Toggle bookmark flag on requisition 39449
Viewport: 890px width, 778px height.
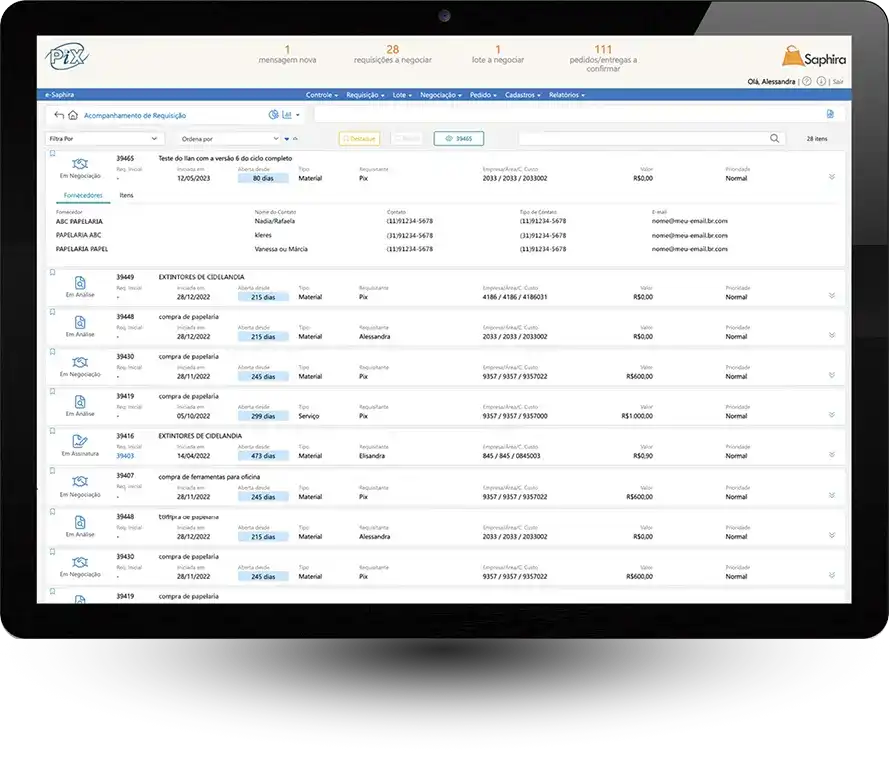click(52, 272)
